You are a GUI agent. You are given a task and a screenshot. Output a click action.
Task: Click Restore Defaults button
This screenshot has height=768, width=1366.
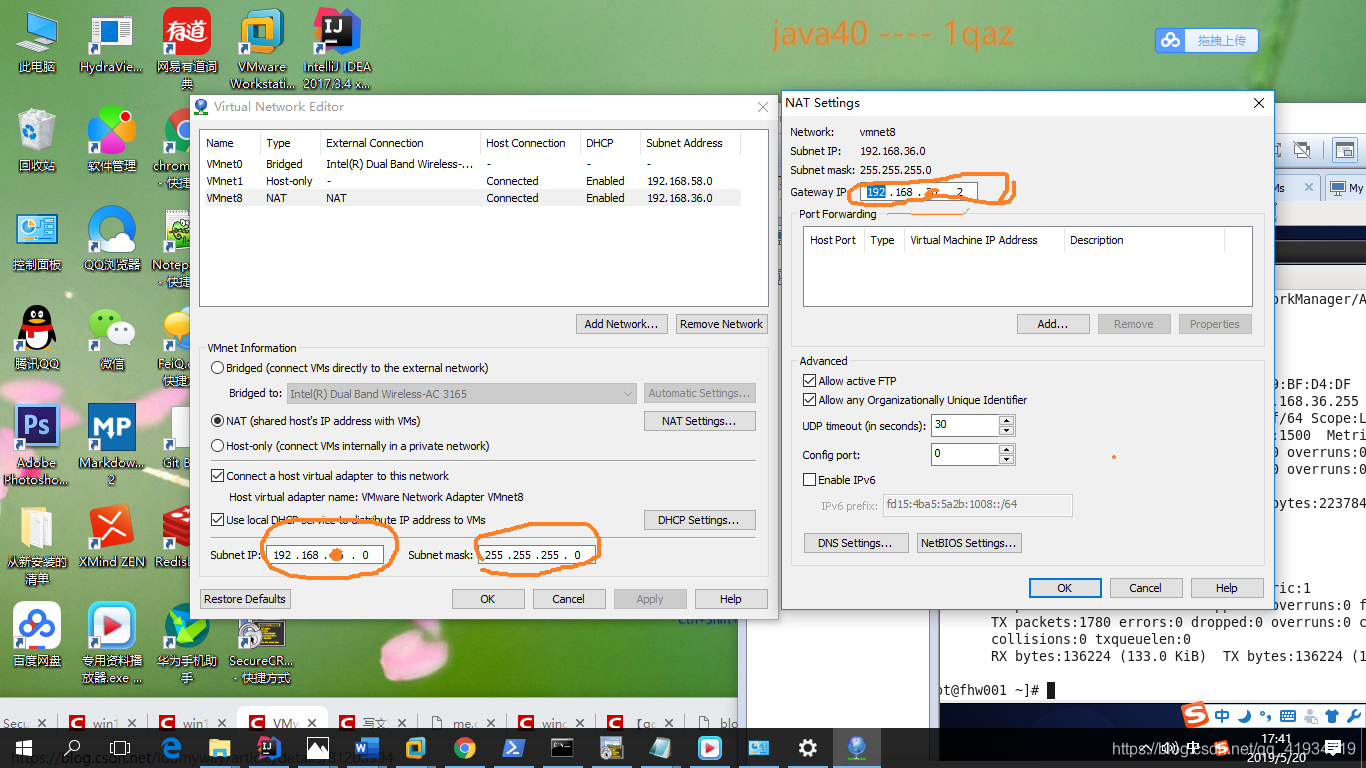point(245,599)
